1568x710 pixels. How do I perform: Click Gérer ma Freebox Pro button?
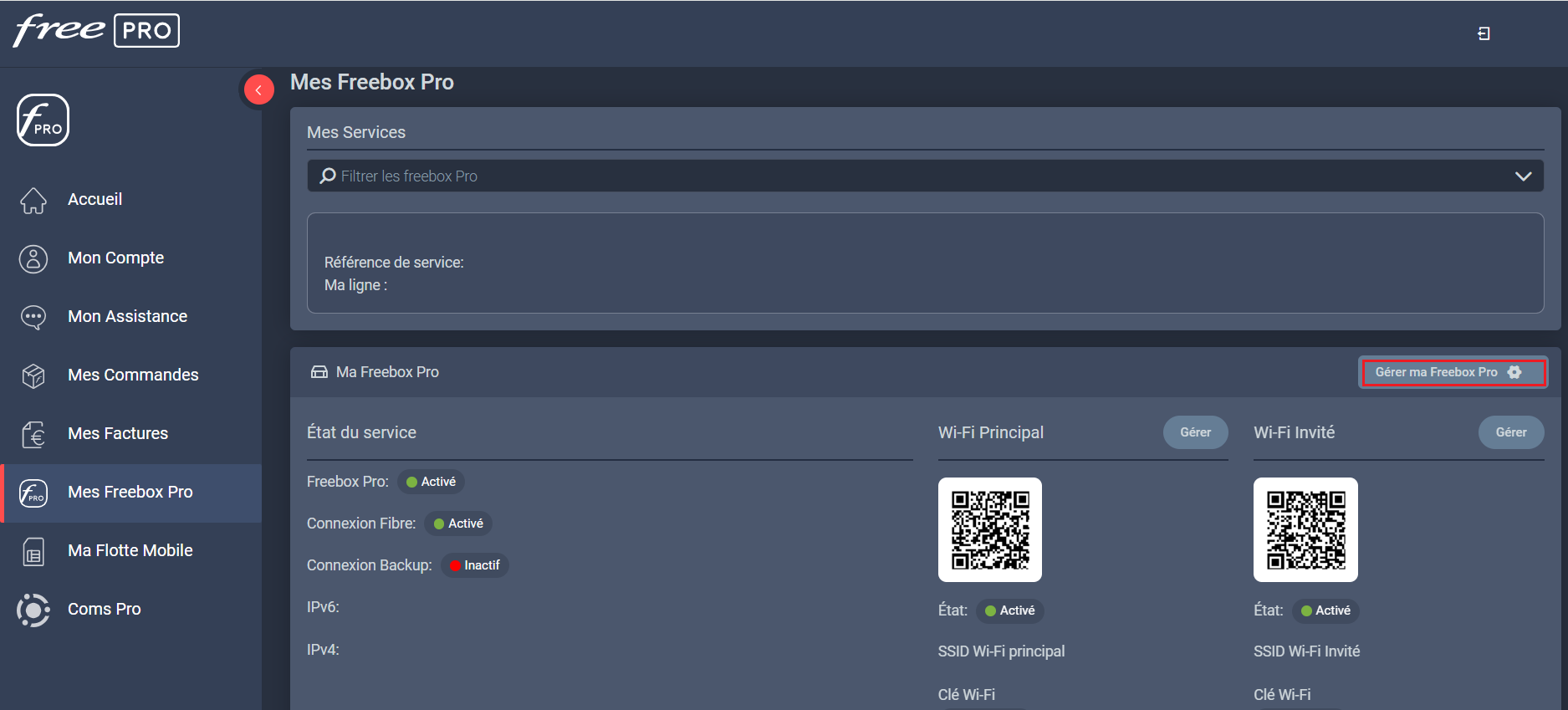pyautogui.click(x=1453, y=372)
